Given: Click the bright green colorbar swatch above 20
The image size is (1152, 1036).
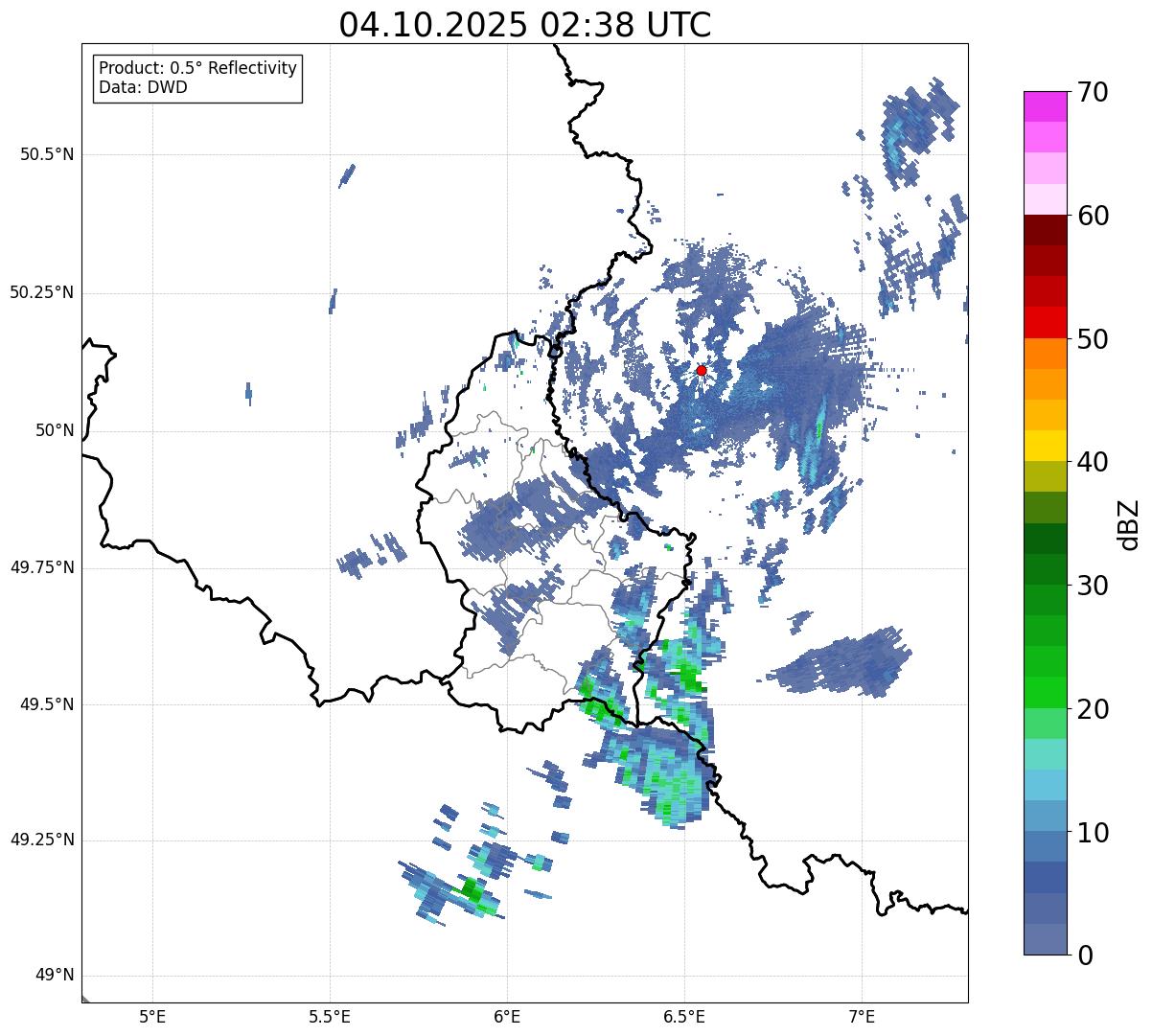Looking at the screenshot, I should [x=1046, y=693].
